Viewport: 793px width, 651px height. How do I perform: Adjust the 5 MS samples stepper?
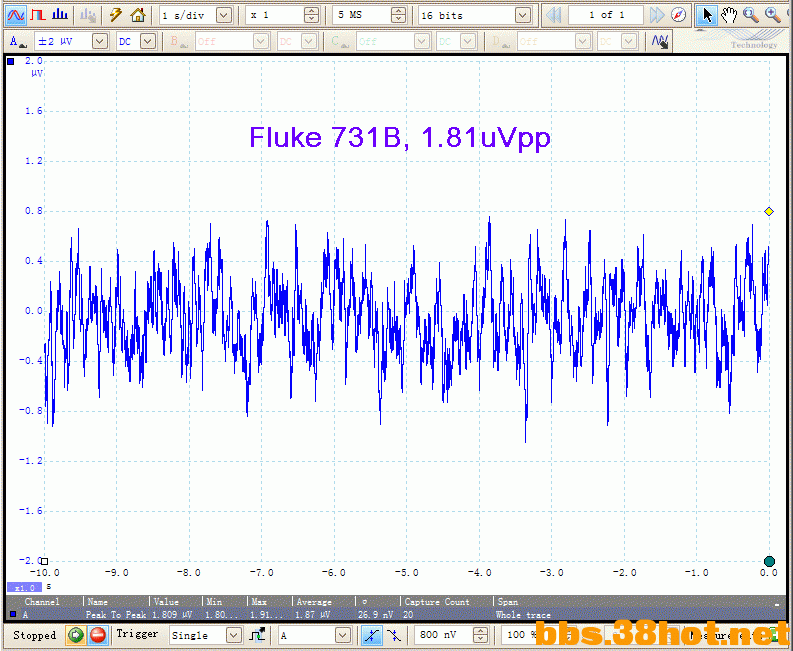399,15
